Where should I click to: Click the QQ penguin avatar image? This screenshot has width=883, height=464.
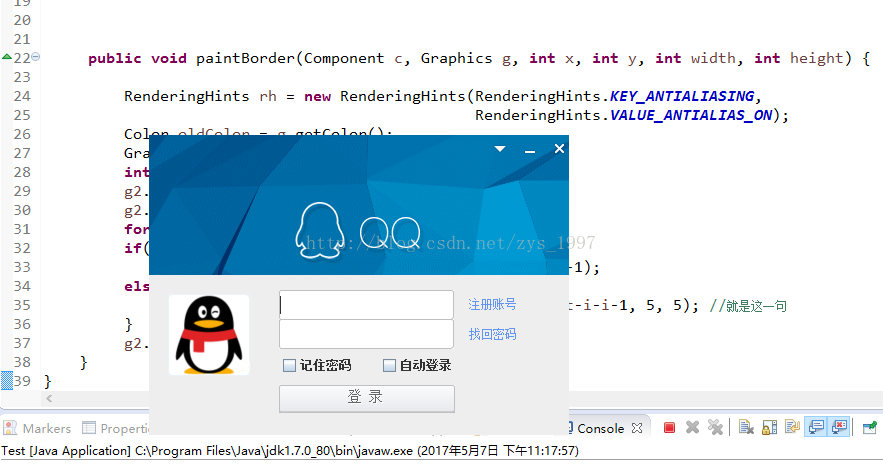pyautogui.click(x=209, y=335)
